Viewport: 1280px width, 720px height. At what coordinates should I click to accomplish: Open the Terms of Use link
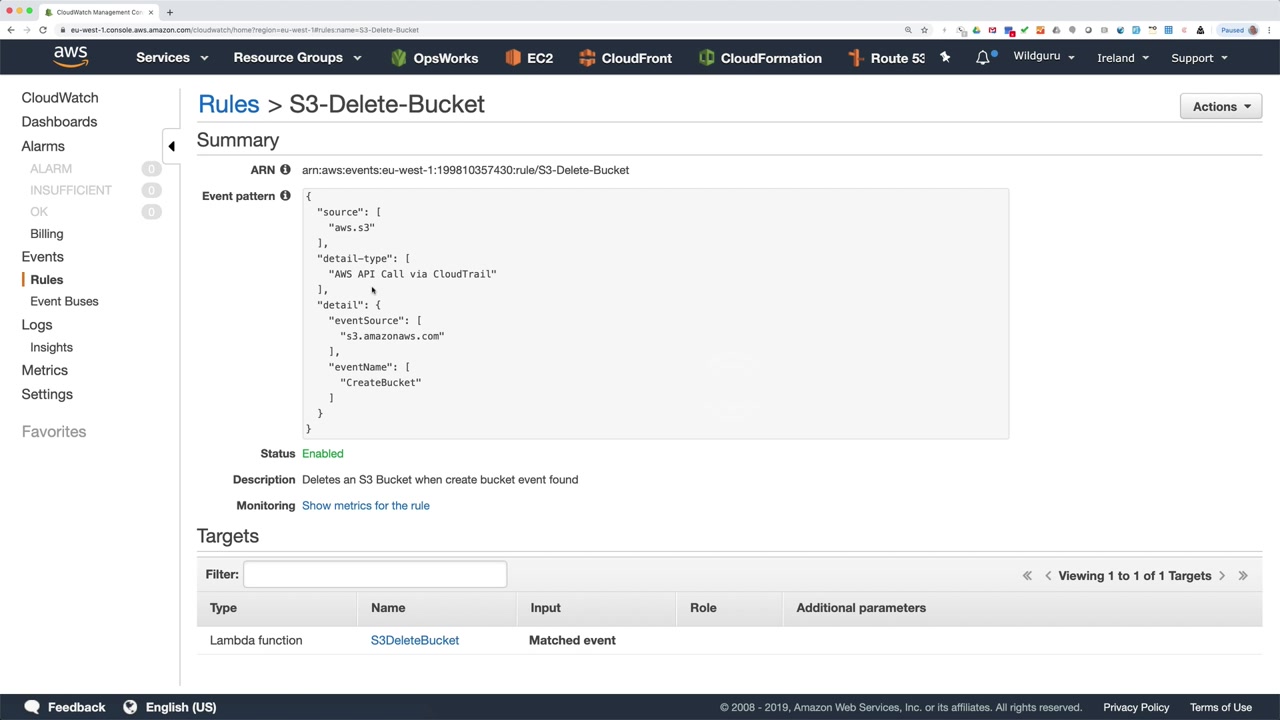click(x=1221, y=707)
